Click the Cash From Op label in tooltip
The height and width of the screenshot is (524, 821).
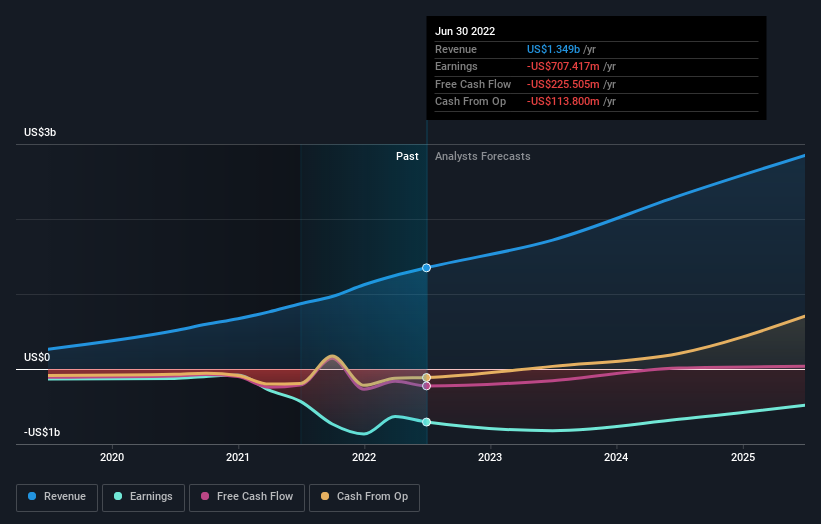coord(470,102)
